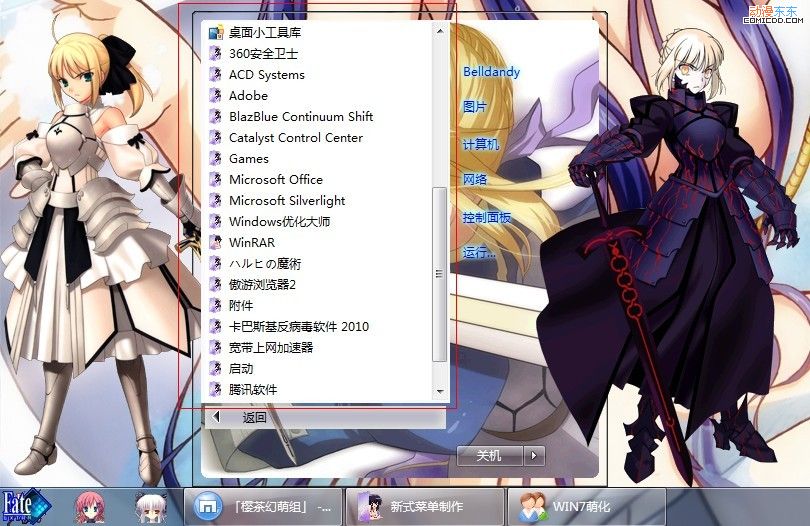This screenshot has width=810, height=526.
Task: Click the folder icon beside 360安全卫士
Action: tap(215, 53)
